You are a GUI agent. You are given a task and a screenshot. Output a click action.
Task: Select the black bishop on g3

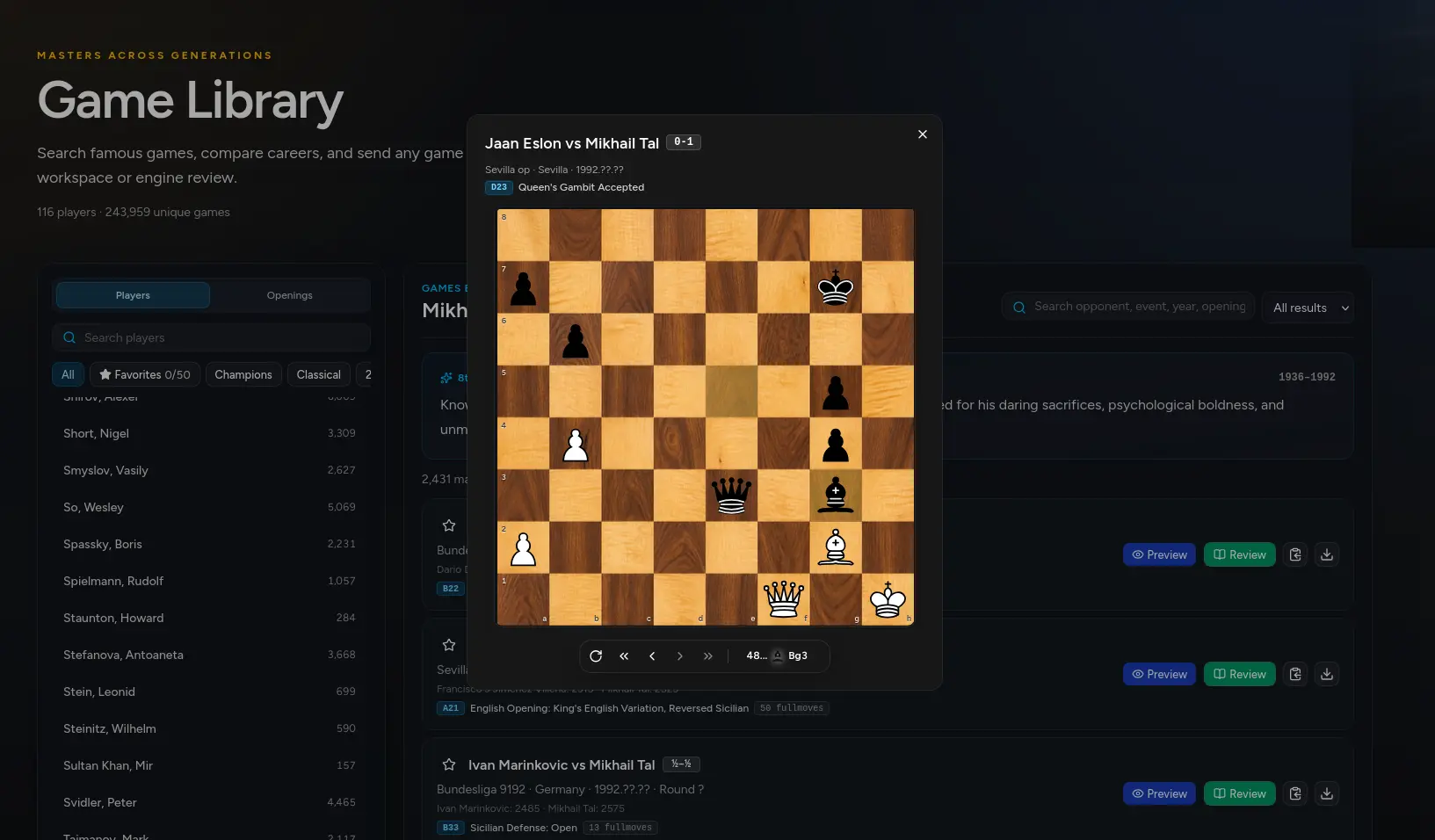point(836,496)
